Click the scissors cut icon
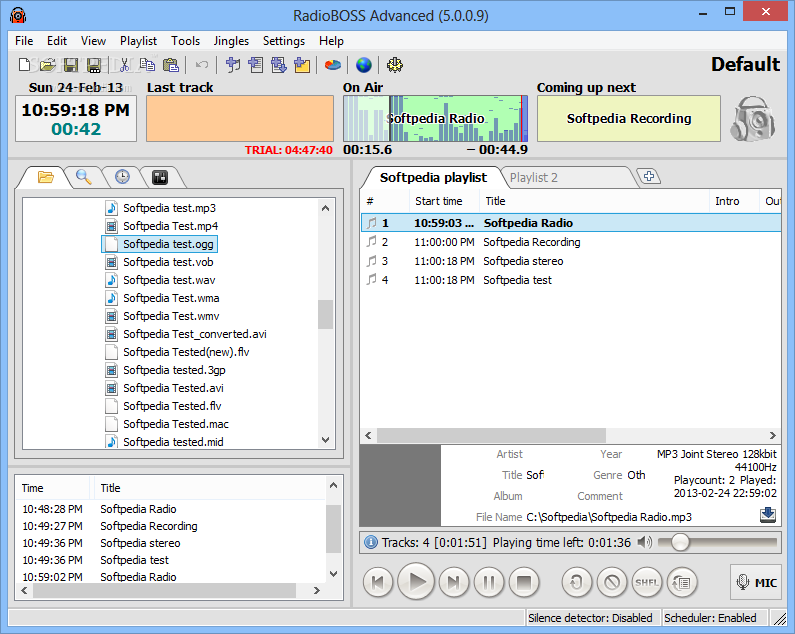This screenshot has height=634, width=795. tap(124, 65)
